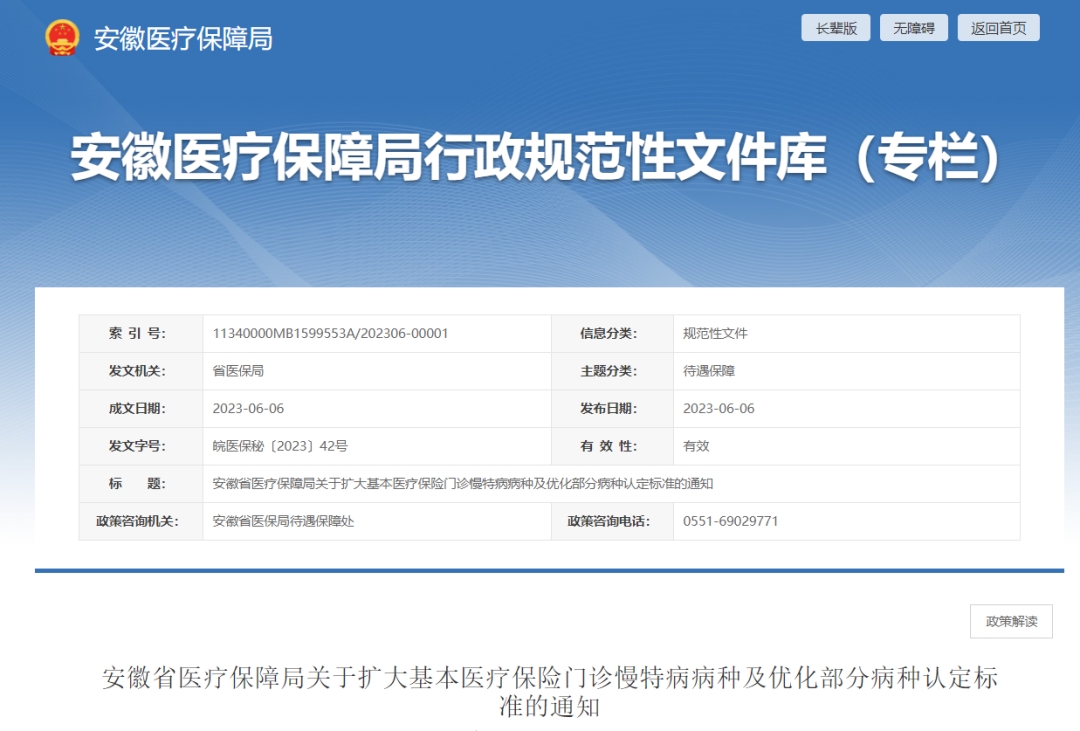Select the 待遇保障 topic category value
Viewport: 1080px width, 731px height.
click(709, 371)
